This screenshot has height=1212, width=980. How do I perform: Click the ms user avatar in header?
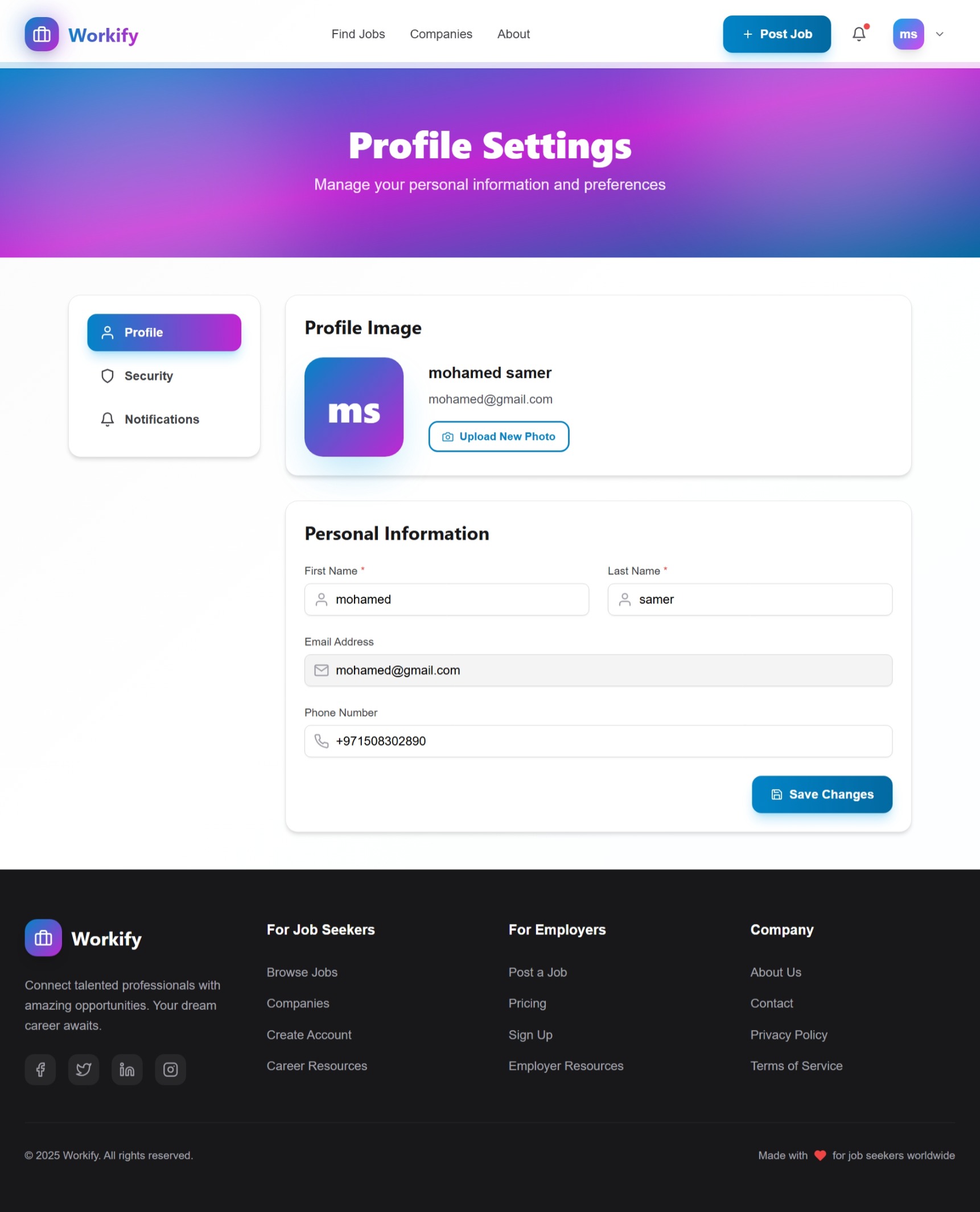coord(908,34)
